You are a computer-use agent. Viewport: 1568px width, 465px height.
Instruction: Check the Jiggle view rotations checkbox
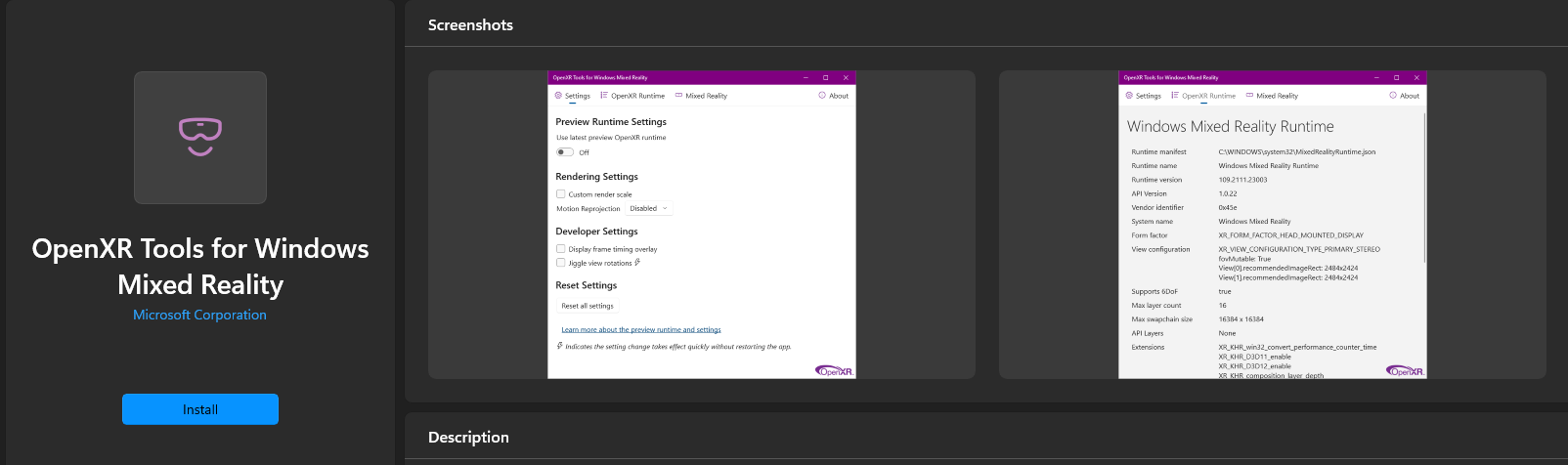[x=561, y=263]
